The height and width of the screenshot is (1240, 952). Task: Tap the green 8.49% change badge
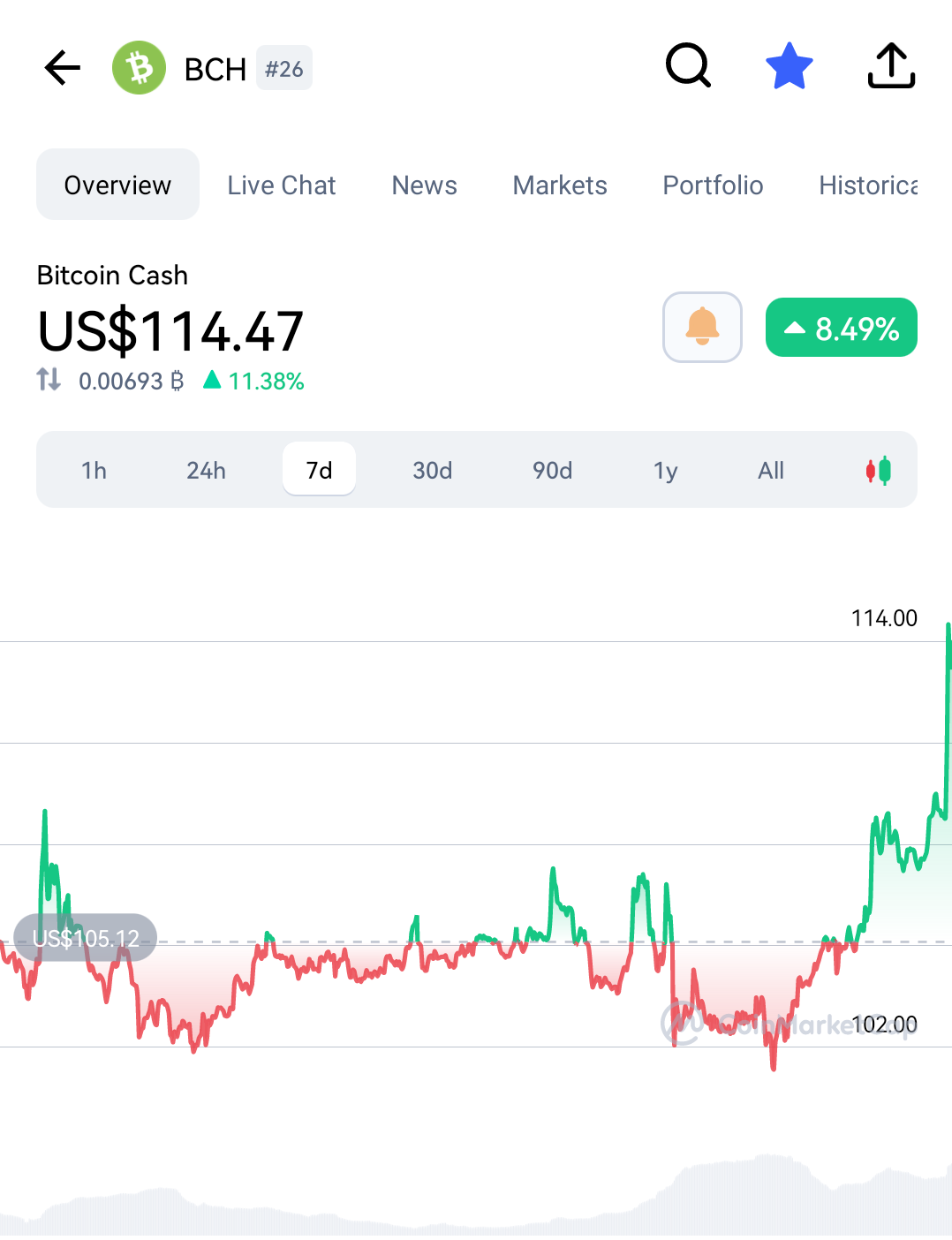[x=842, y=328]
